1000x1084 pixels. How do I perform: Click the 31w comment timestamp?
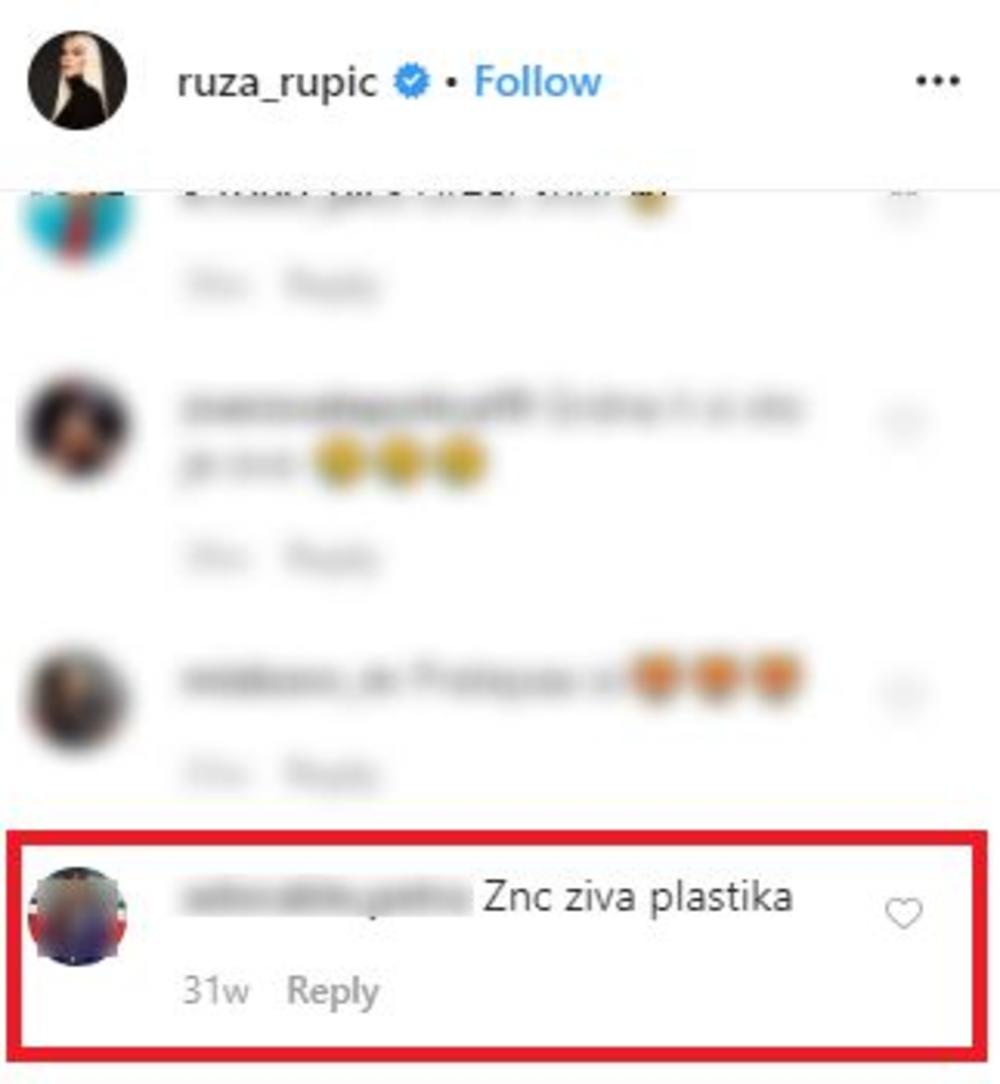click(215, 991)
